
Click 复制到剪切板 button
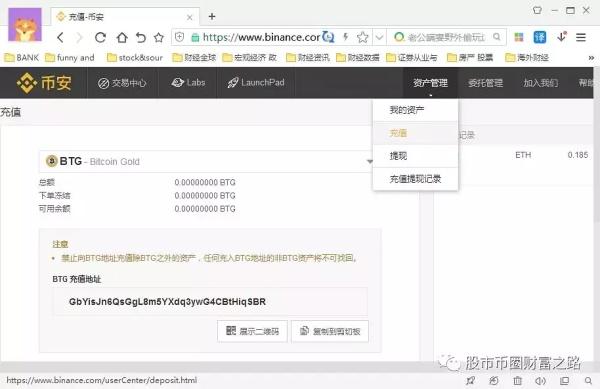point(330,331)
